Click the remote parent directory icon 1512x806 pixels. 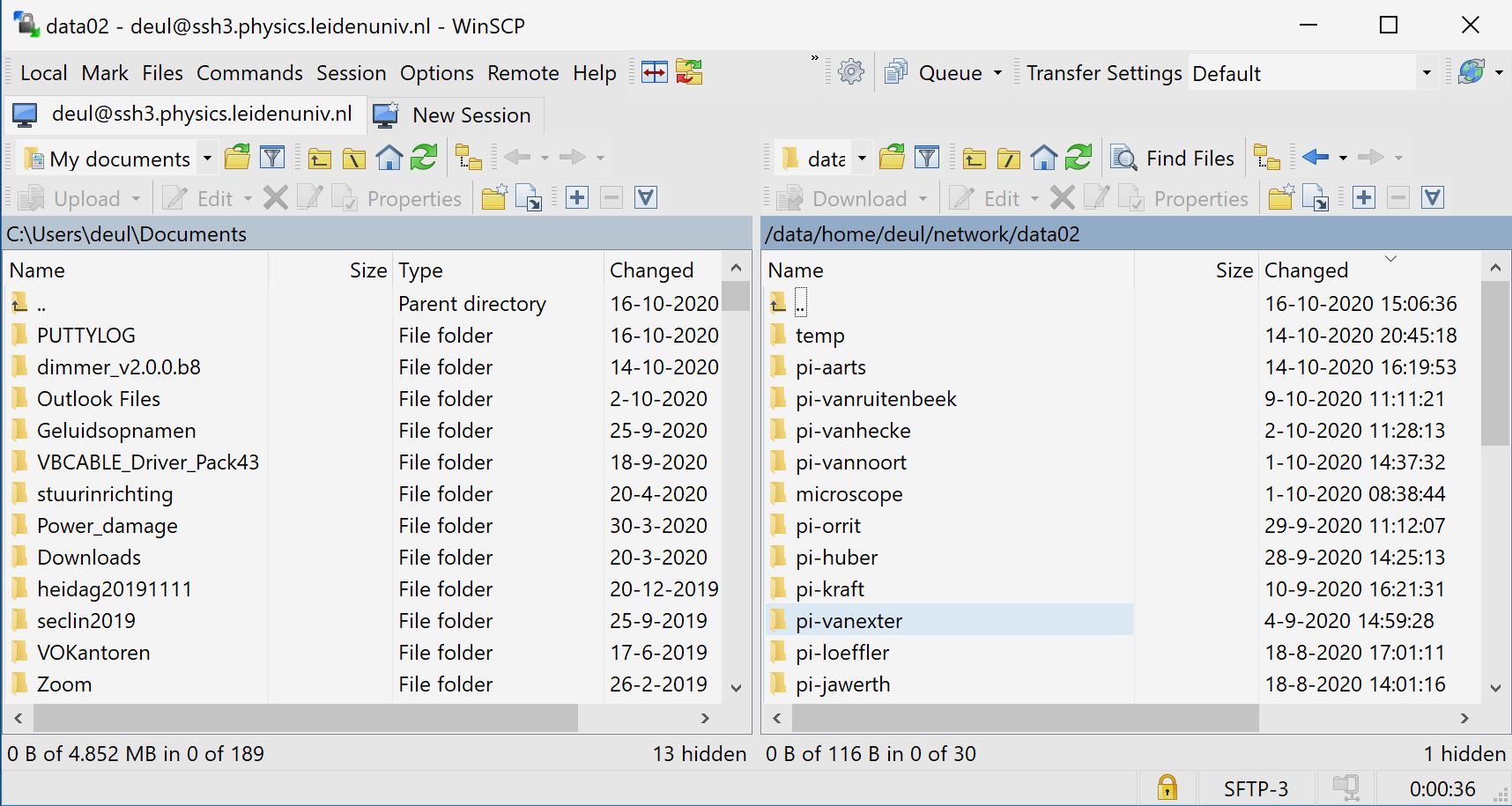click(974, 159)
